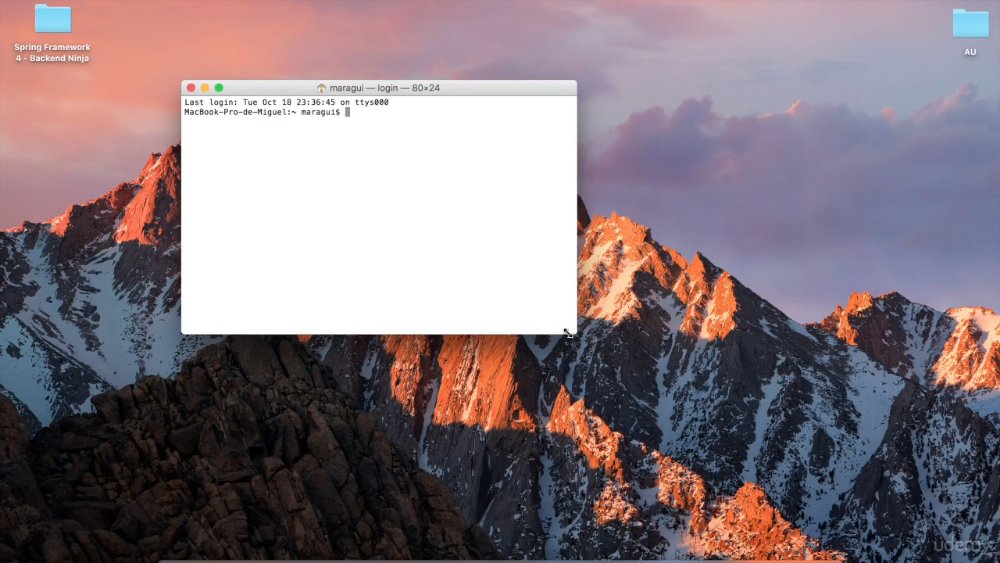This screenshot has height=563, width=1000.
Task: Click the 'Spring Framework 4 - Backend Ninja' folder label
Action: (52, 52)
